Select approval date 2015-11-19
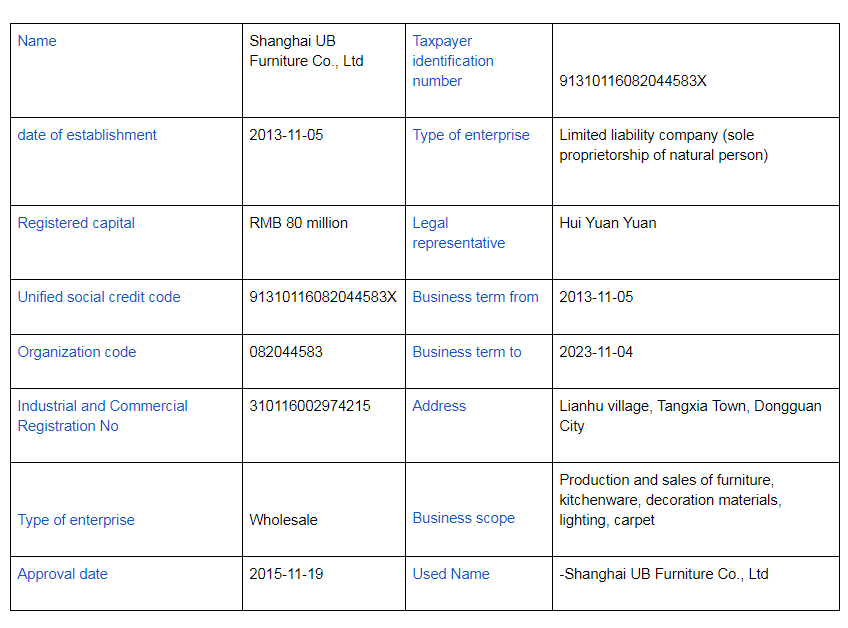The height and width of the screenshot is (628, 848). pyautogui.click(x=286, y=574)
